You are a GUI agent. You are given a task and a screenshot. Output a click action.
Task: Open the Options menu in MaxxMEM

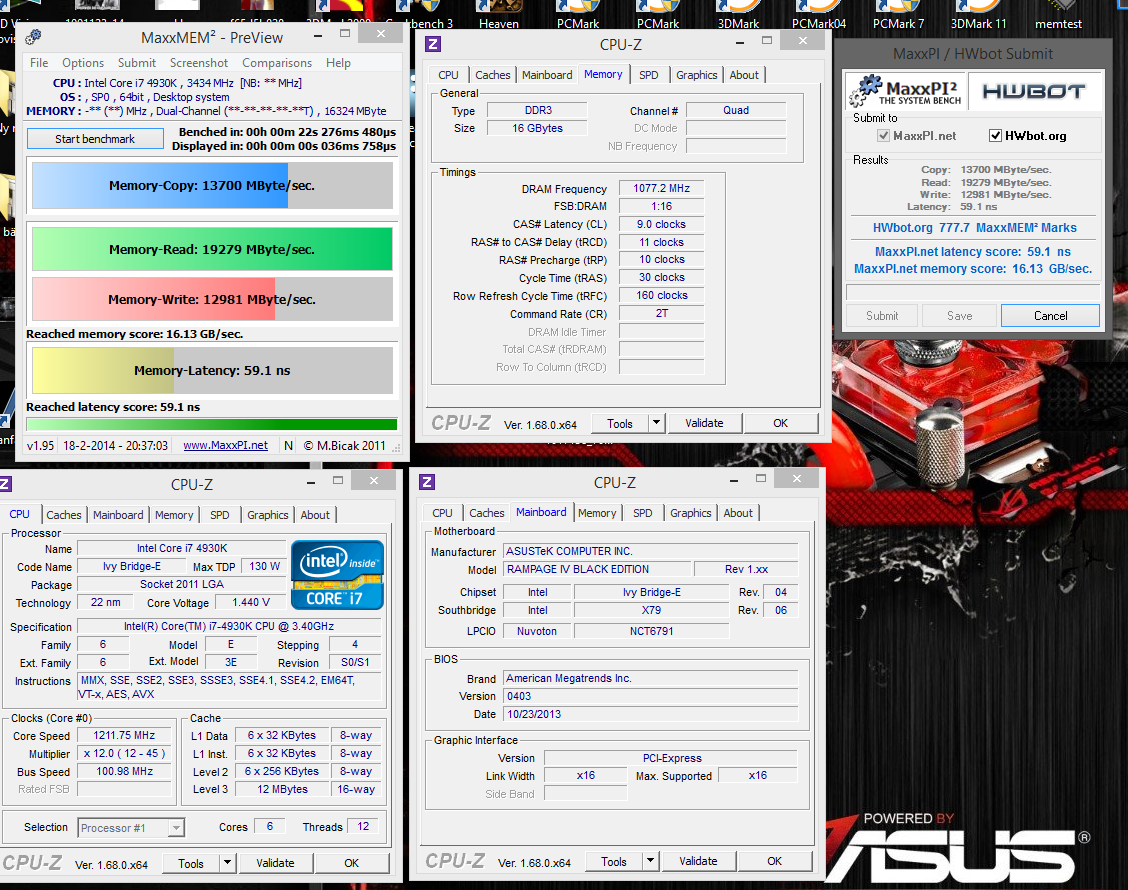[x=83, y=63]
